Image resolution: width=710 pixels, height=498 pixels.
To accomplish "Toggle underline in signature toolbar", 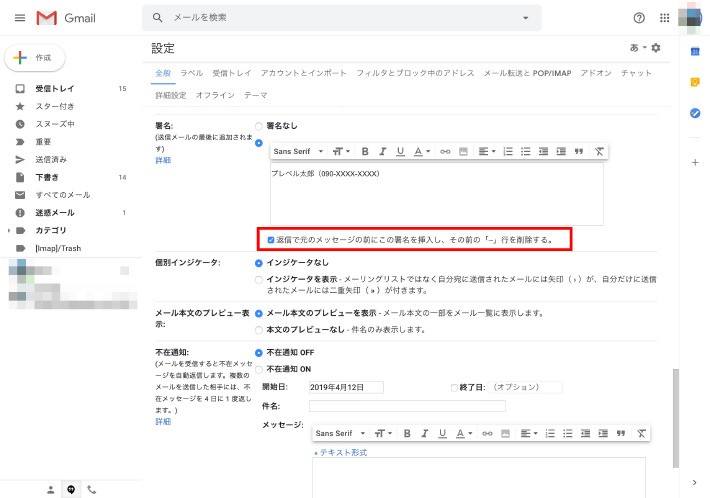I will pyautogui.click(x=400, y=151).
